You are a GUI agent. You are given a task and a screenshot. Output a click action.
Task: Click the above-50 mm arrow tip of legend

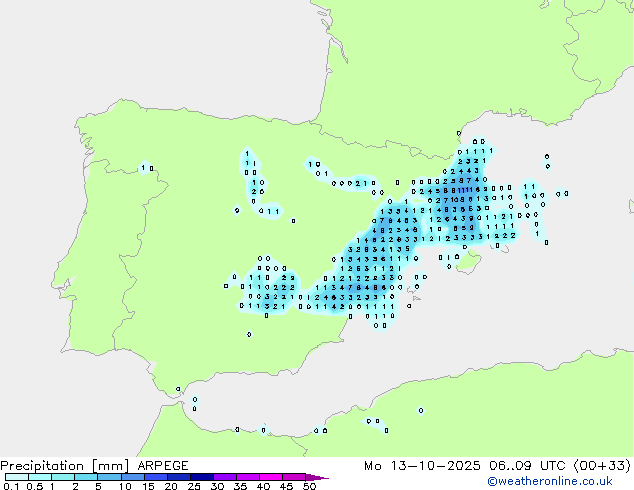pyautogui.click(x=317, y=478)
